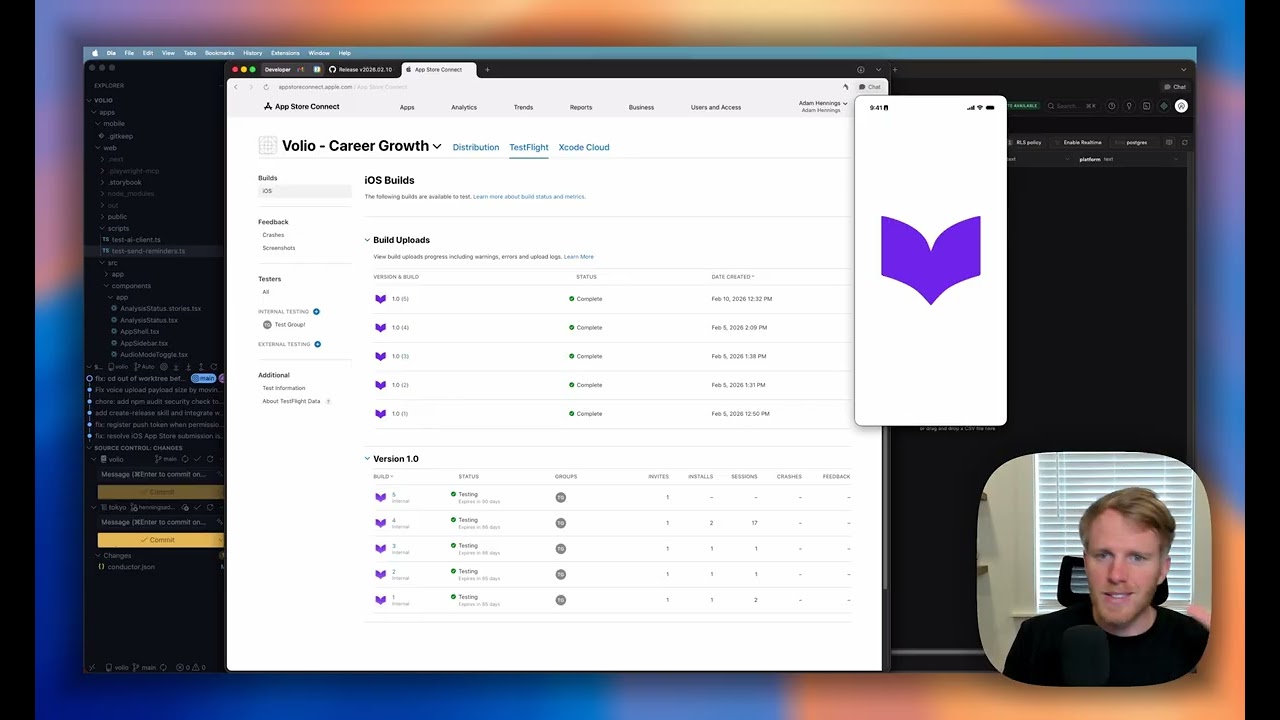Open build 4 in Version 1.0 table

tap(394, 520)
